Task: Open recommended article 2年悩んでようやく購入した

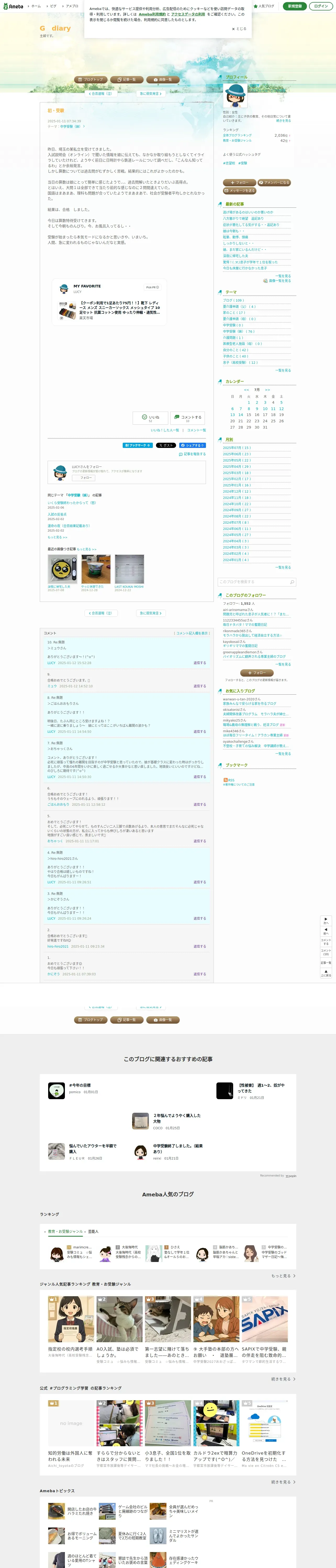Action: click(x=177, y=1118)
